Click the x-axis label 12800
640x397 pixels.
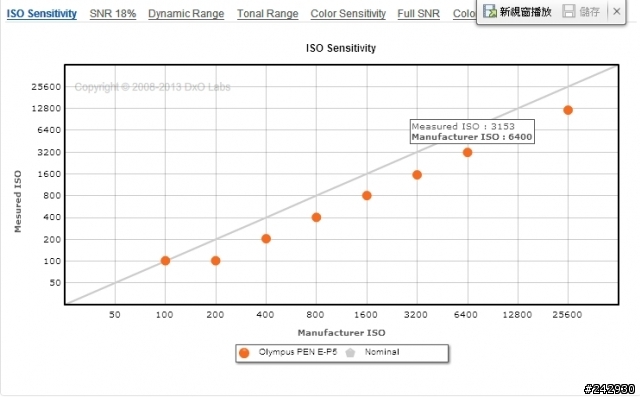517,315
